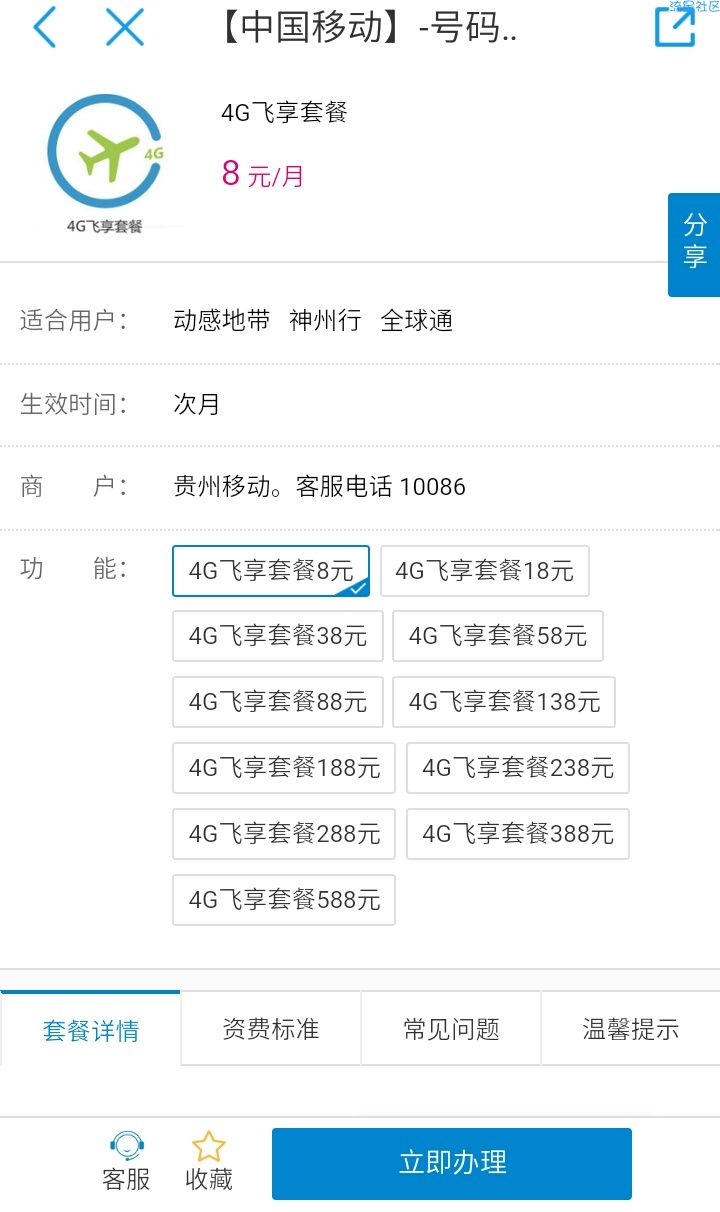Tap the 8元/月 price text
Screen dimensions: 720x1212
pos(262,175)
